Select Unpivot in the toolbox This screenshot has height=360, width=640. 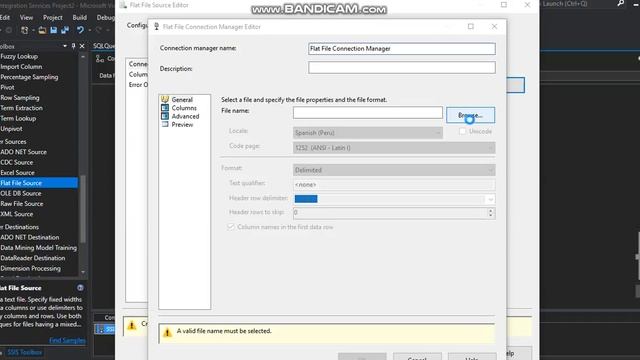tap(11, 129)
